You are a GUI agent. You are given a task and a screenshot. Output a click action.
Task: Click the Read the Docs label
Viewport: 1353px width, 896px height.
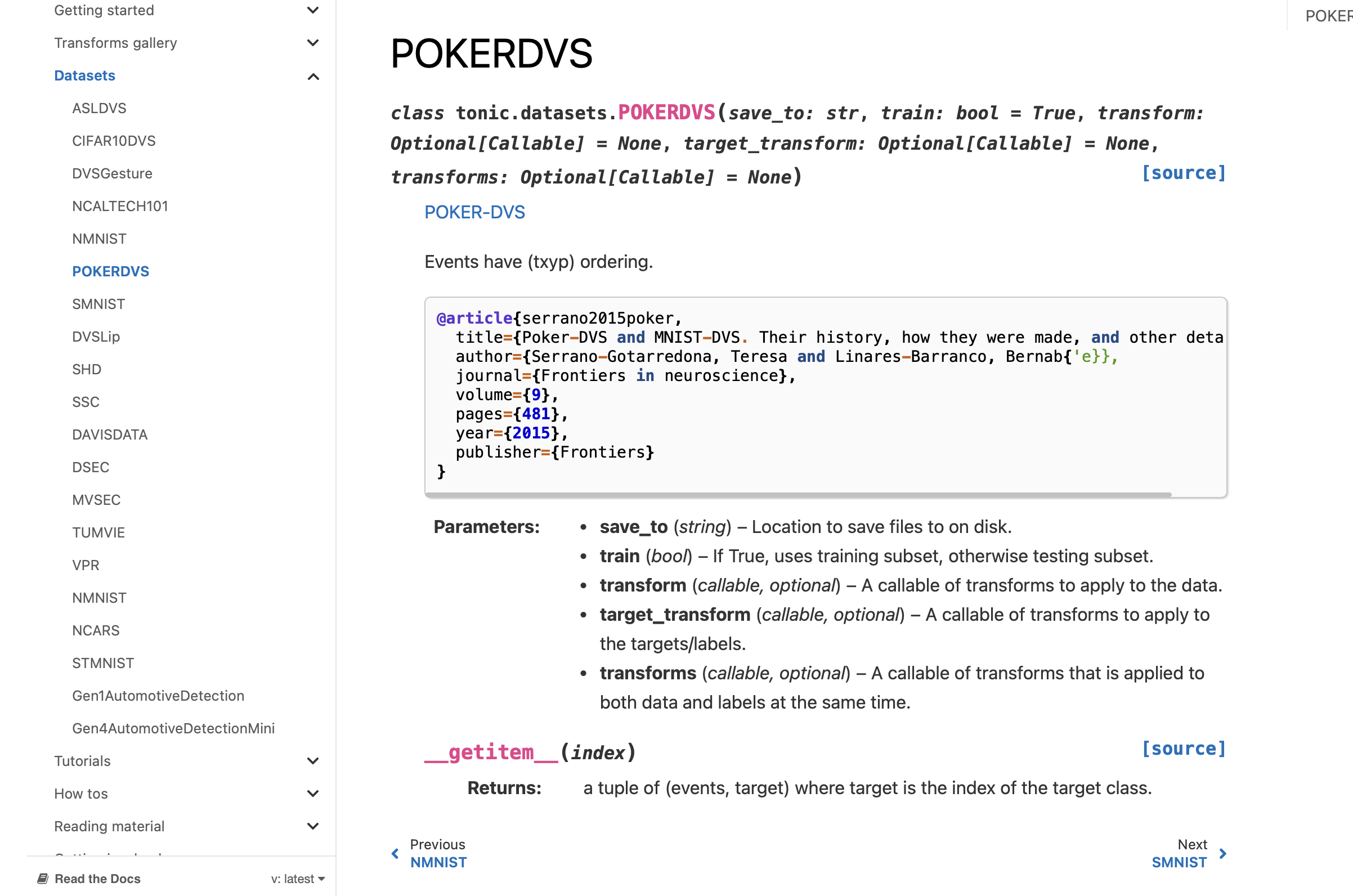click(x=97, y=879)
